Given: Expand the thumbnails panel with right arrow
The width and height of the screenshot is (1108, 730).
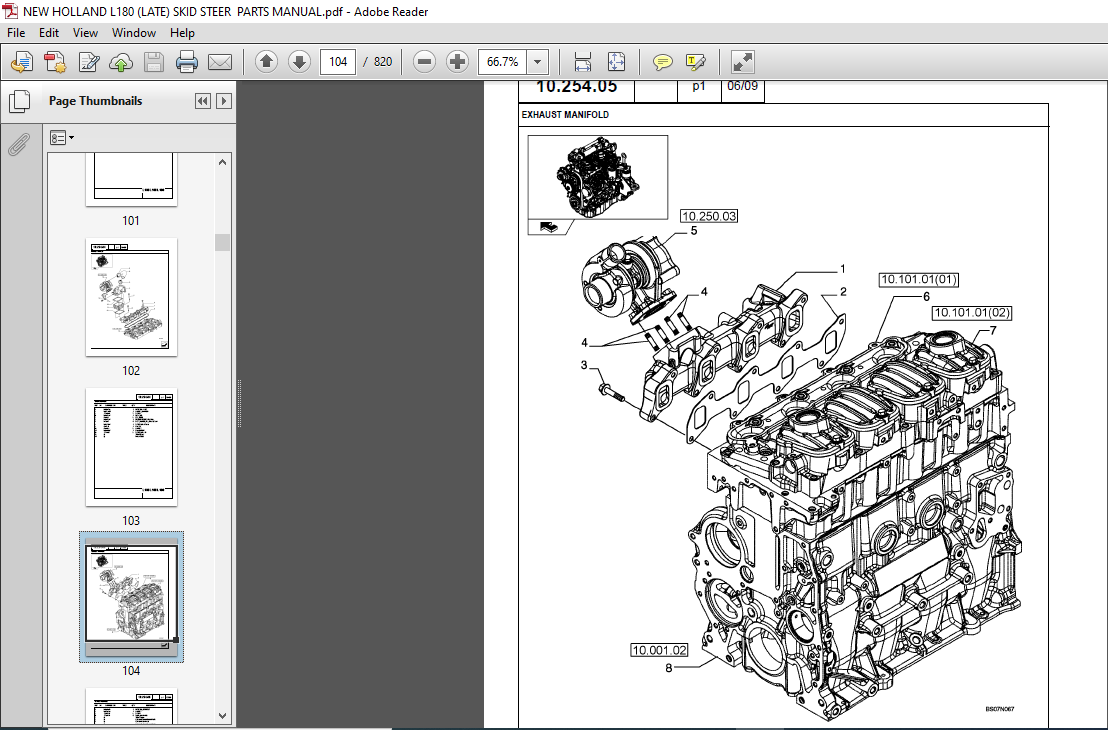Looking at the screenshot, I should coord(224,101).
